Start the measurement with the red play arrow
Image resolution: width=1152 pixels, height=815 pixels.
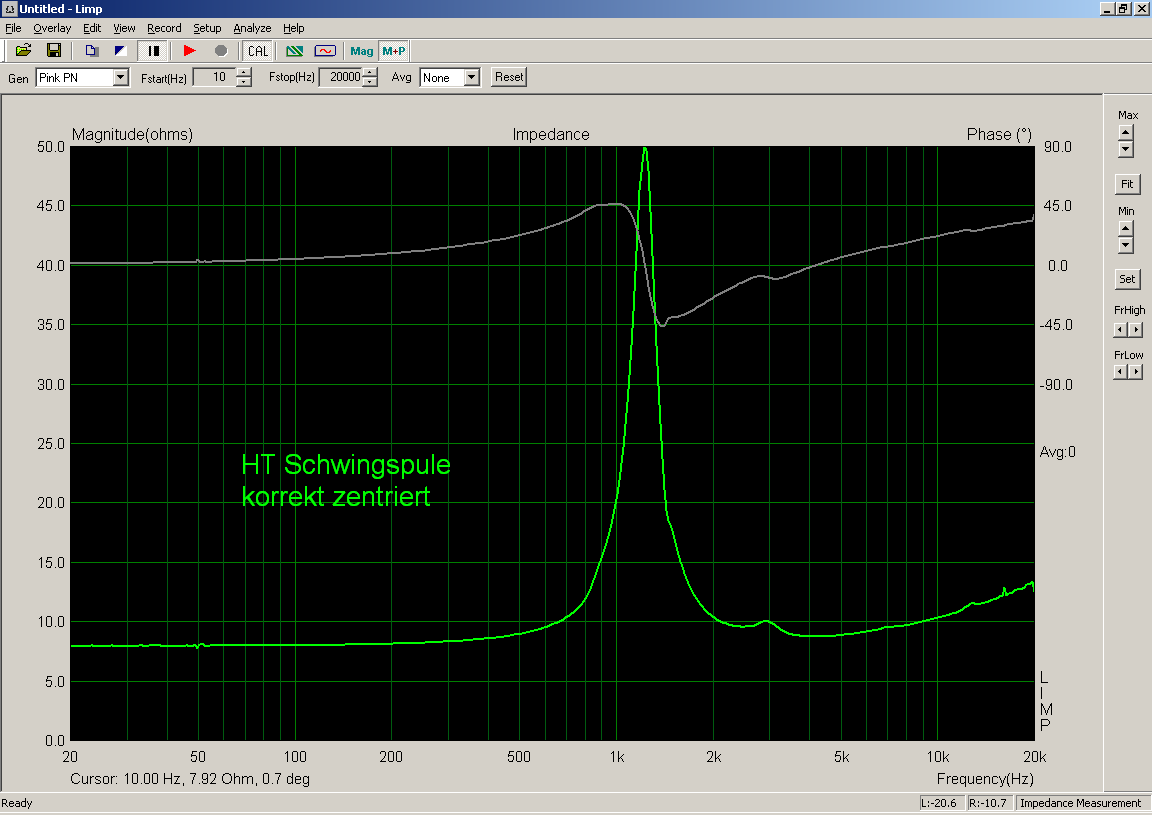click(190, 51)
